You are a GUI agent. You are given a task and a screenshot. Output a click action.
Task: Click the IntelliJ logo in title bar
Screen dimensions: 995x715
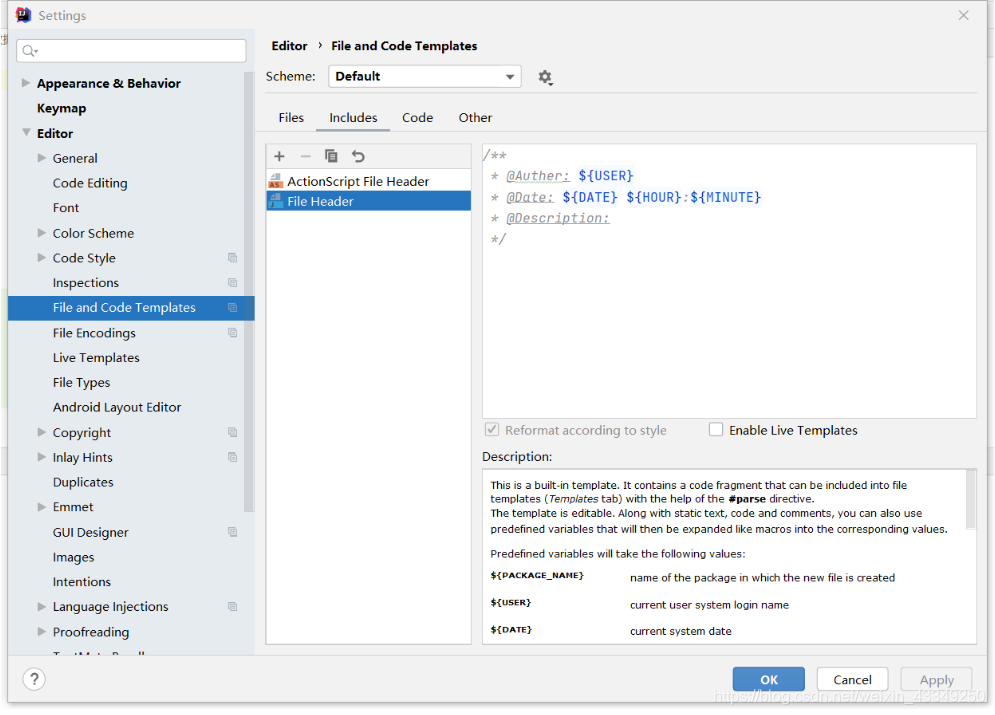[x=23, y=15]
